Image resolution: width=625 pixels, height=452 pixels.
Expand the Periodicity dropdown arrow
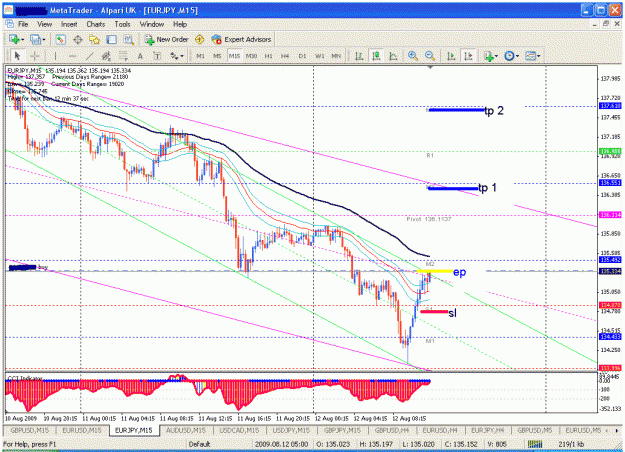[x=517, y=56]
